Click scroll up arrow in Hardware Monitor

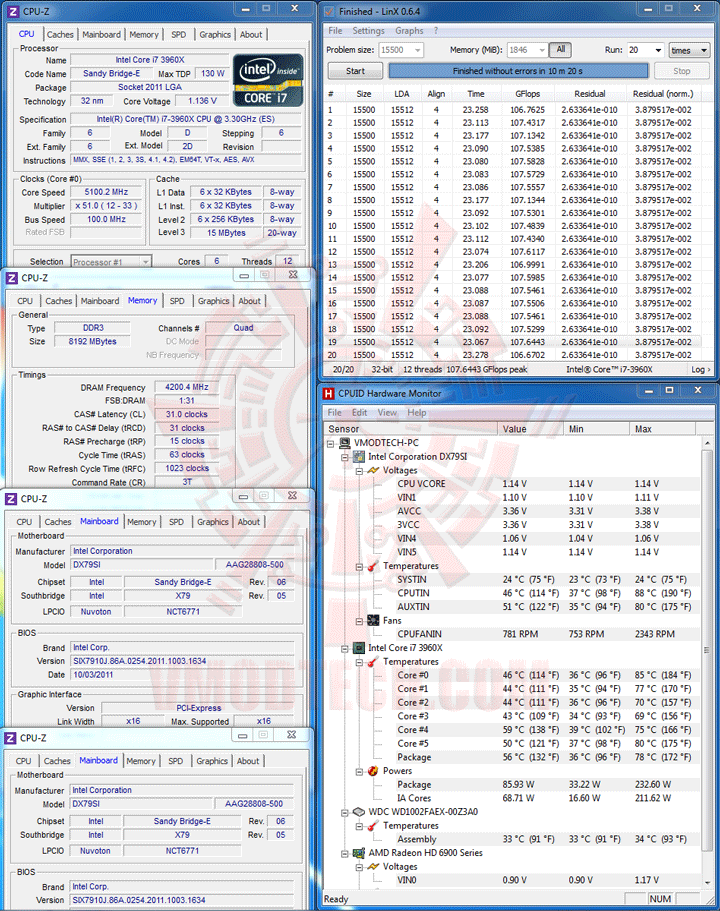tap(707, 443)
